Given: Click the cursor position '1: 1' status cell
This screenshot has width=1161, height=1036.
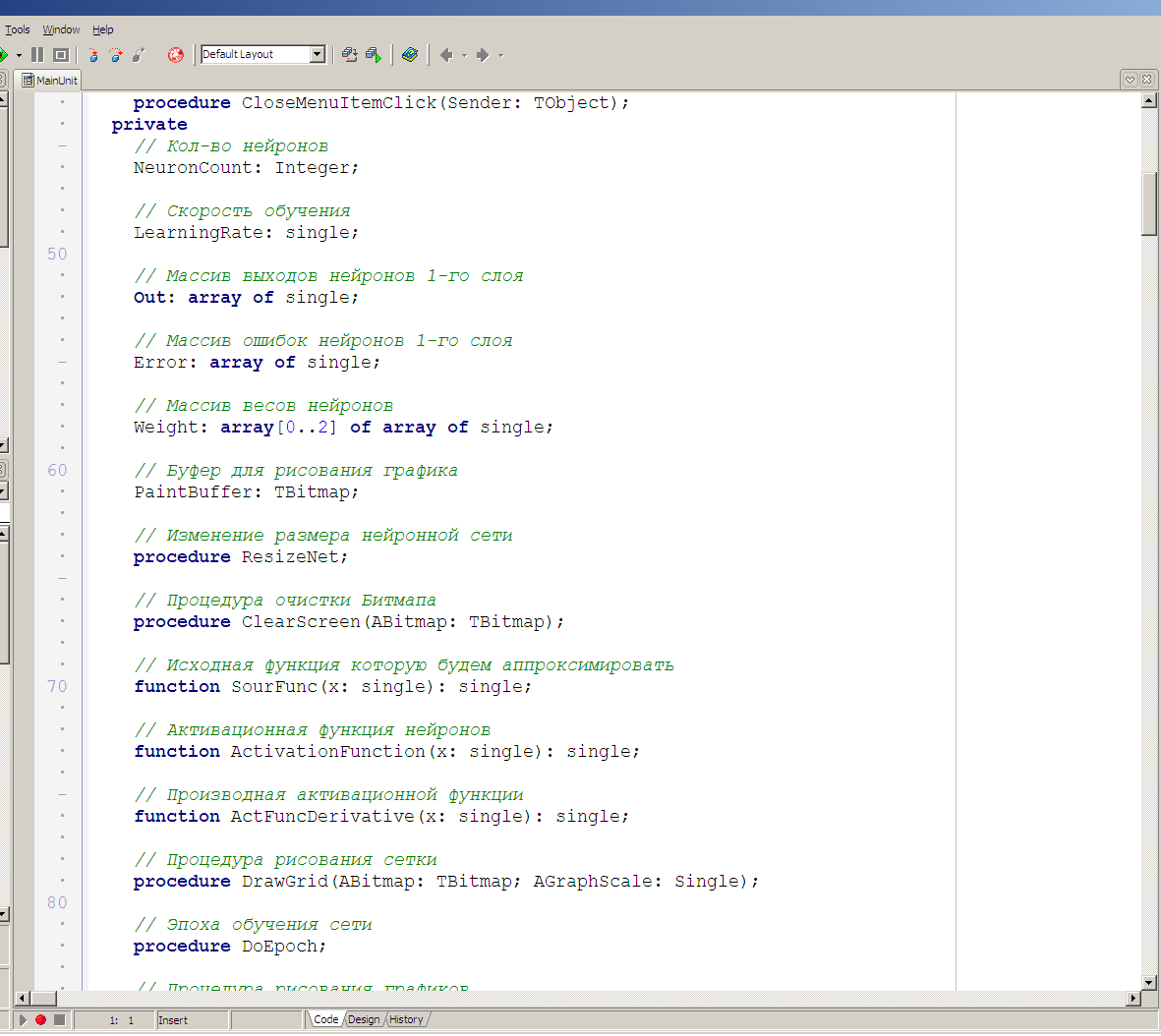Looking at the screenshot, I should pyautogui.click(x=115, y=1019).
